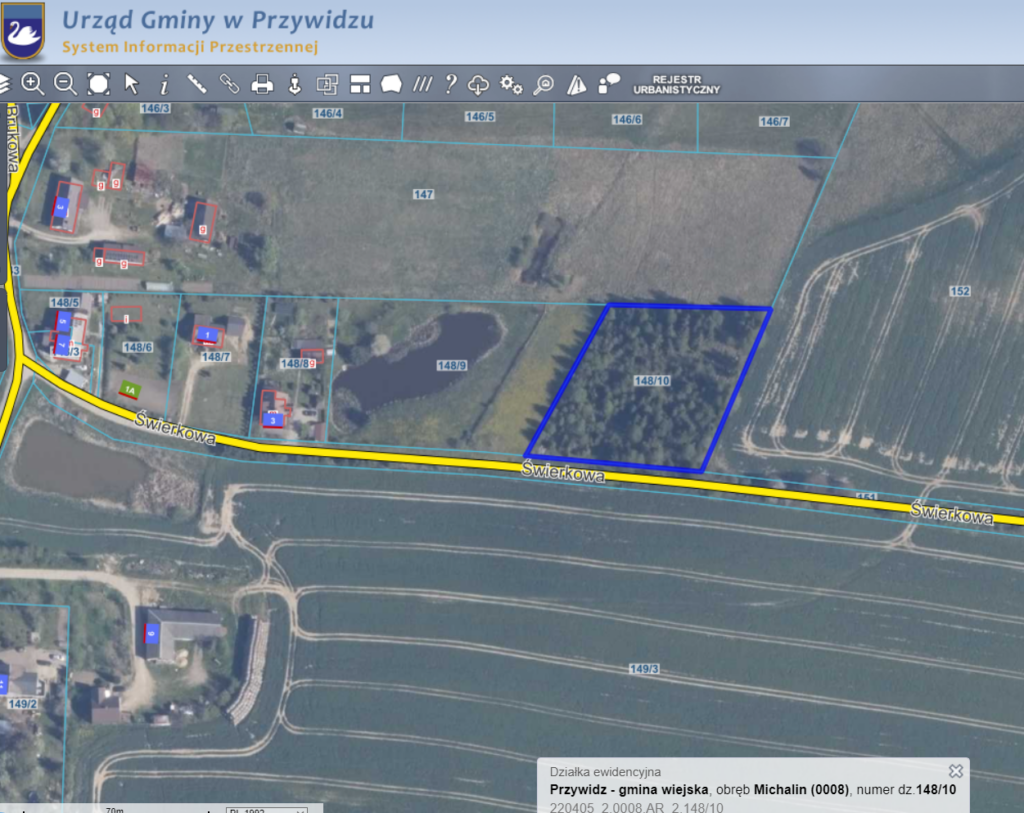Select the arrow pointer tool
This screenshot has width=1024, height=813.
[131, 84]
